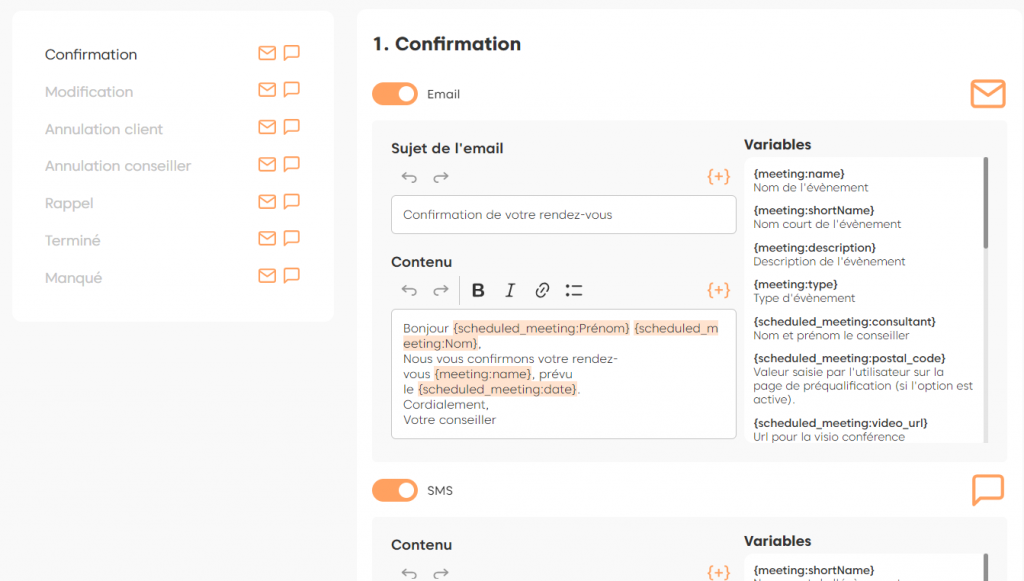The width and height of the screenshot is (1024, 581).
Task: Insert a bullet list in the Contenu editor
Action: tap(574, 290)
